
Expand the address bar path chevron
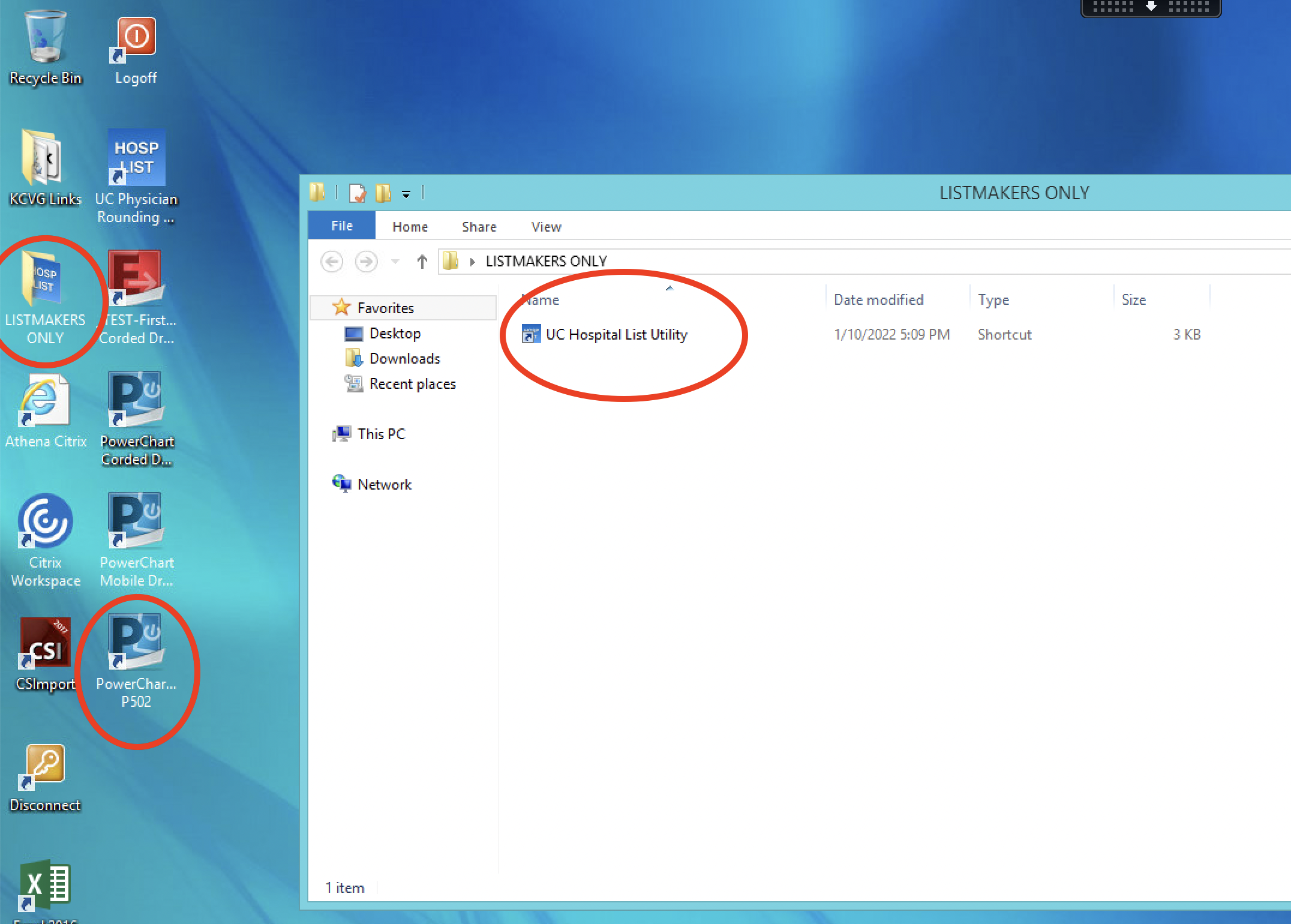473,262
